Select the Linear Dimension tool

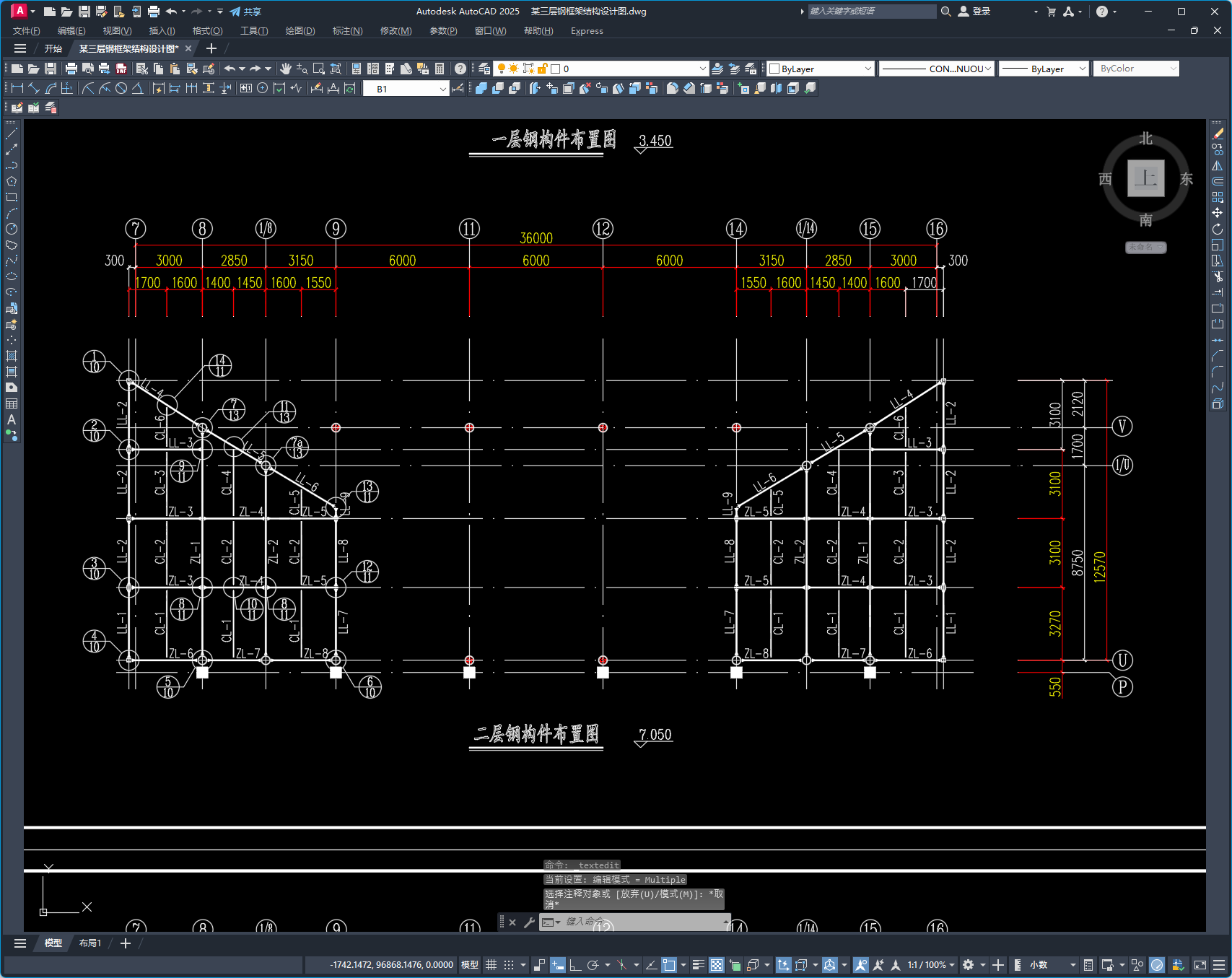tap(17, 88)
